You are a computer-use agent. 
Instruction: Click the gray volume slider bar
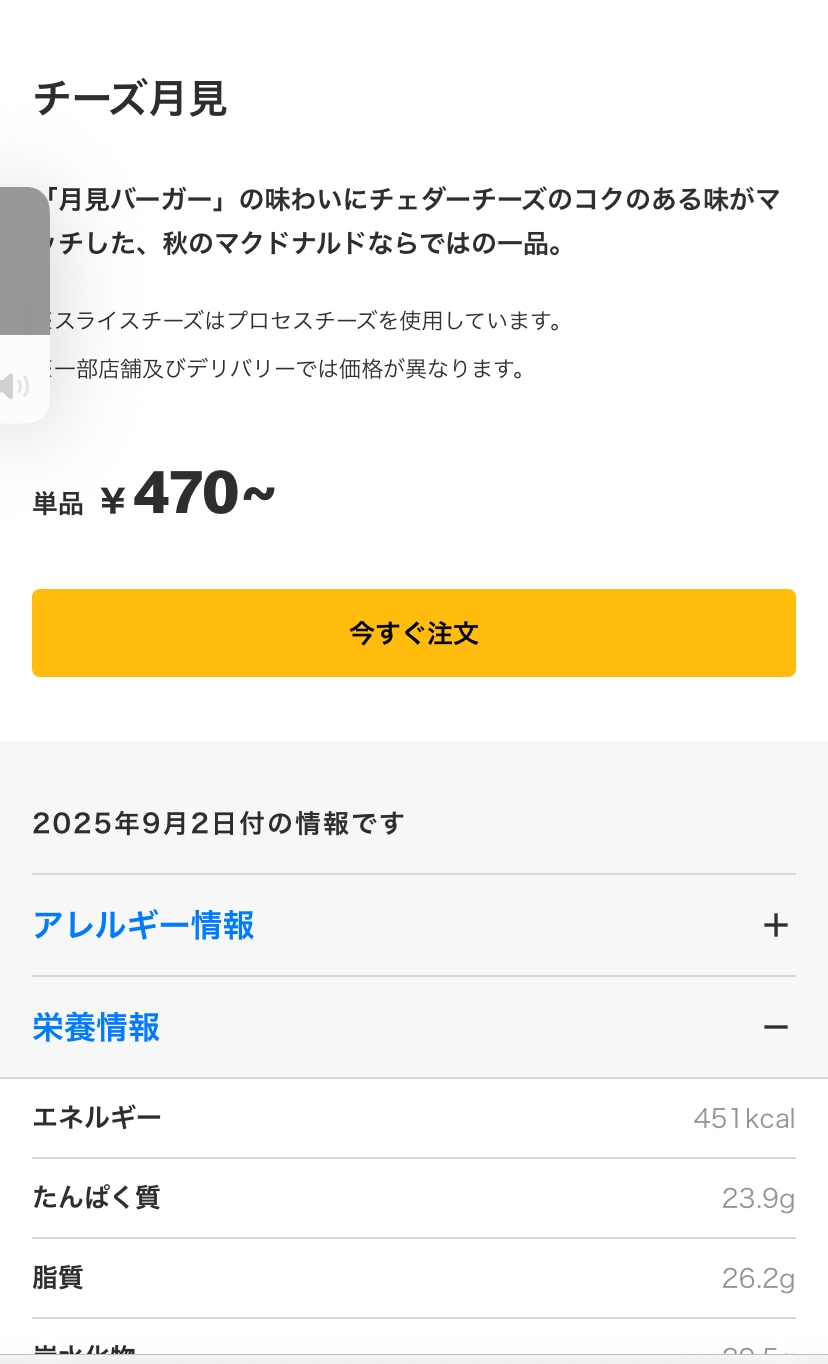pos(24,262)
